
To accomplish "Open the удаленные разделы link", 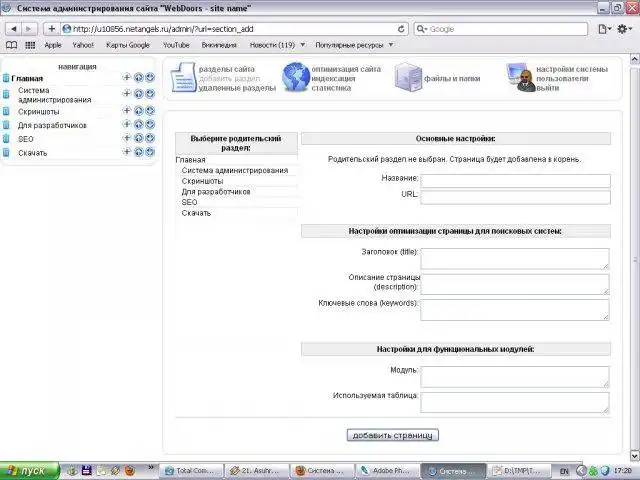I will [237, 88].
